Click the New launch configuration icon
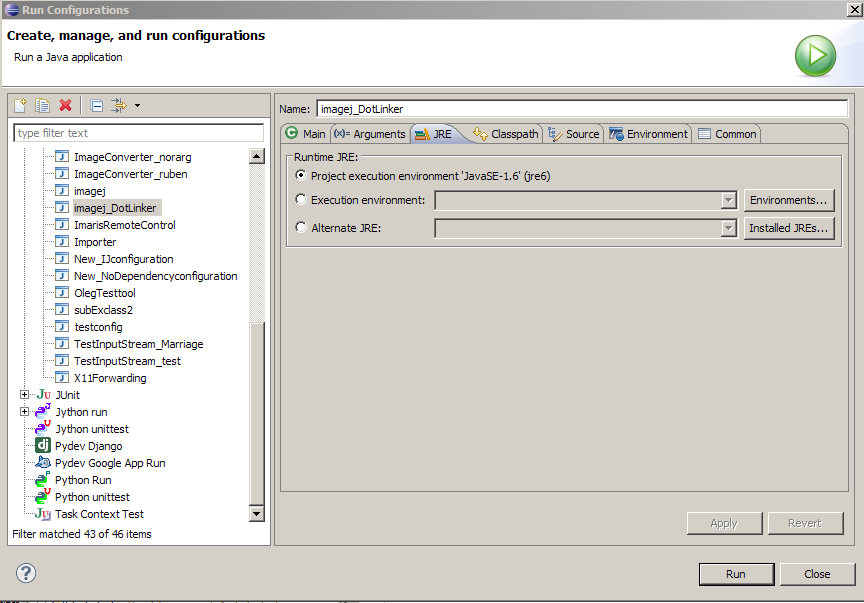 click(20, 105)
